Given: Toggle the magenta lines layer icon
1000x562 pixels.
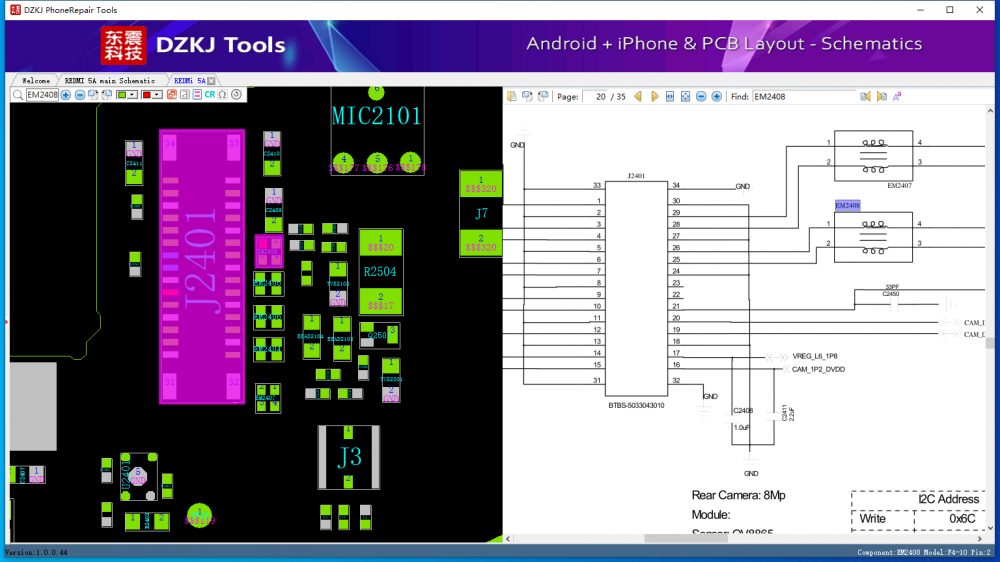Looking at the screenshot, I should 197,95.
